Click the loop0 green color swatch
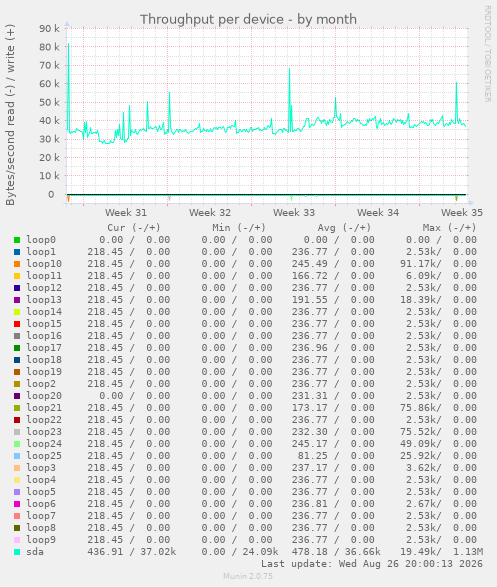497x587 pixels. point(17,240)
